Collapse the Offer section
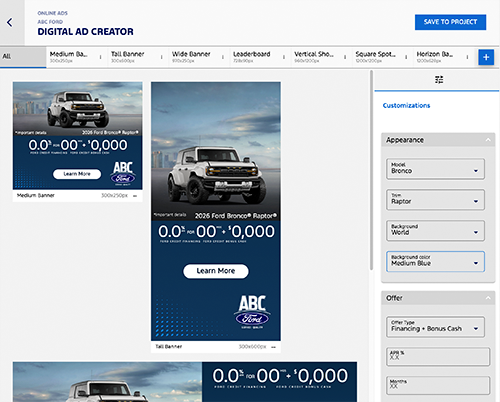The width and height of the screenshot is (500, 402). click(488, 298)
